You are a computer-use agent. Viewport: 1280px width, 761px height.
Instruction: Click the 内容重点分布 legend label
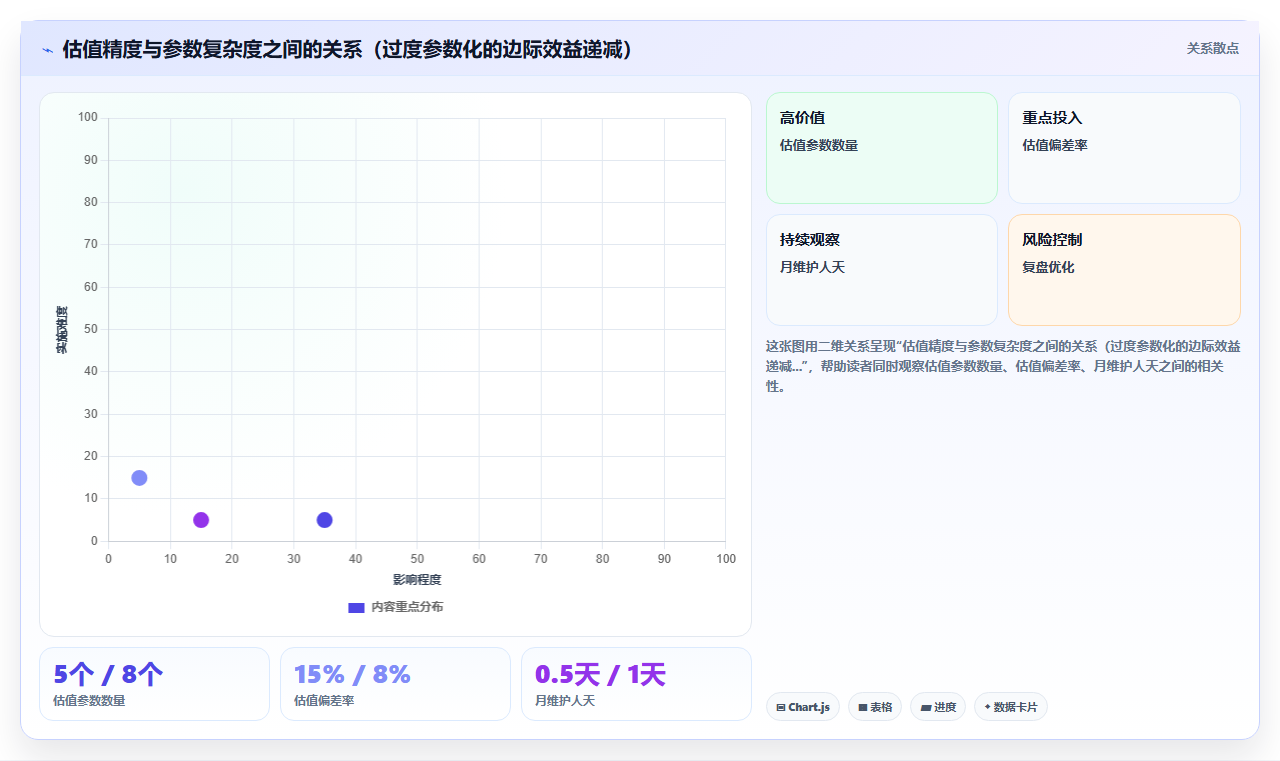tap(407, 607)
